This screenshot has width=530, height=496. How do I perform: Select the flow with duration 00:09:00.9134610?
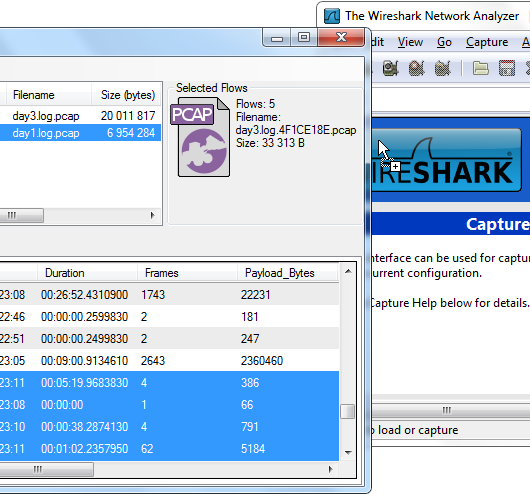pyautogui.click(x=169, y=360)
